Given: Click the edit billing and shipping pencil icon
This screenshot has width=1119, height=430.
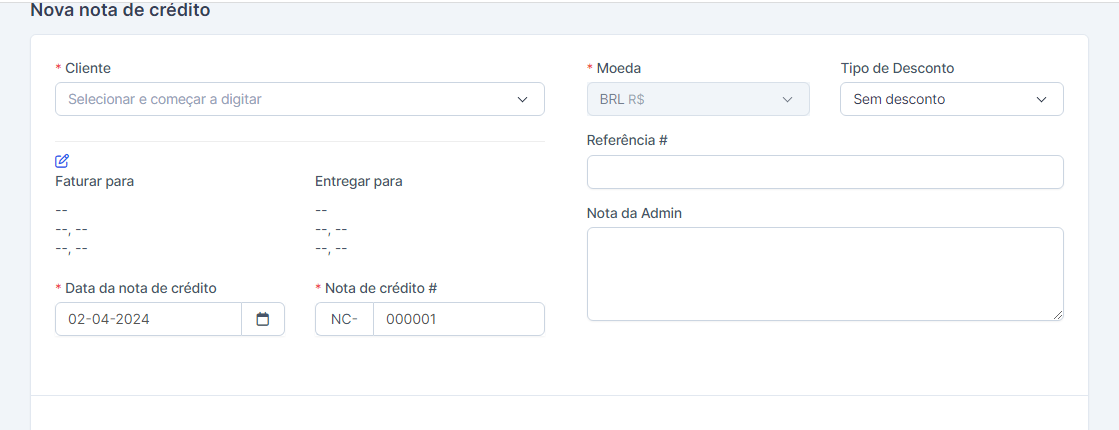Looking at the screenshot, I should coord(62,161).
